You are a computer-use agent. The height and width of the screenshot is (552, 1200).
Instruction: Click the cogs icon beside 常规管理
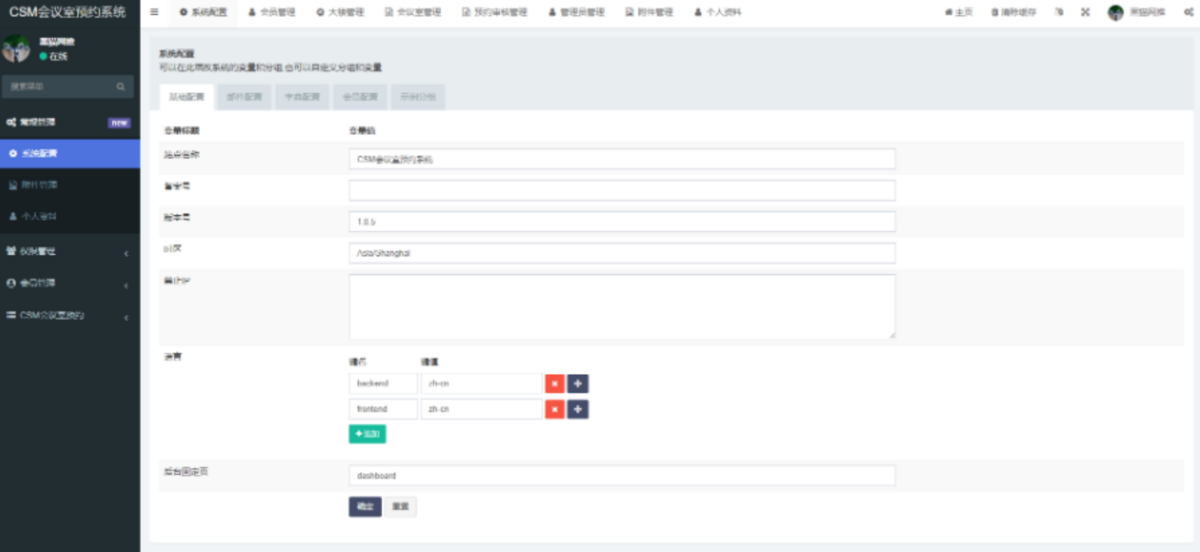tap(11, 122)
